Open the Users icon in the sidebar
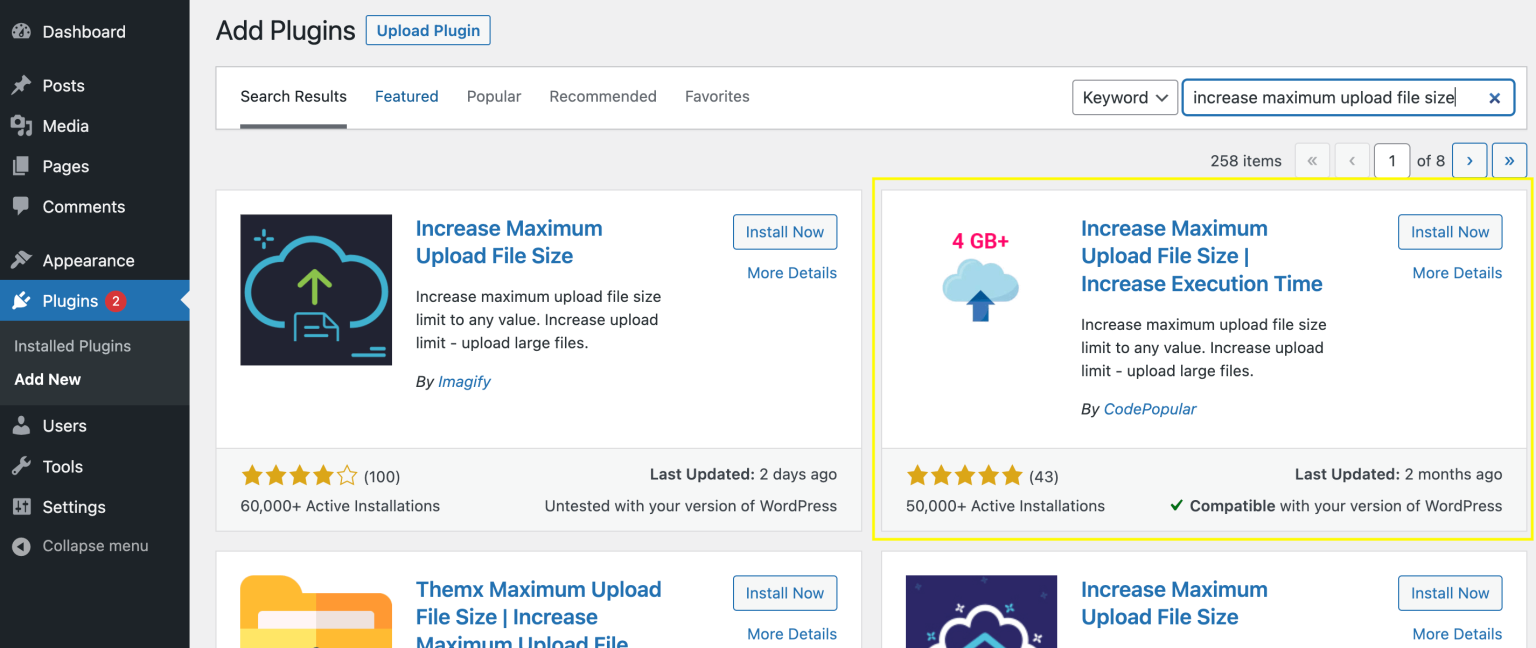Screen dimensions: 1536x648 click(22, 425)
